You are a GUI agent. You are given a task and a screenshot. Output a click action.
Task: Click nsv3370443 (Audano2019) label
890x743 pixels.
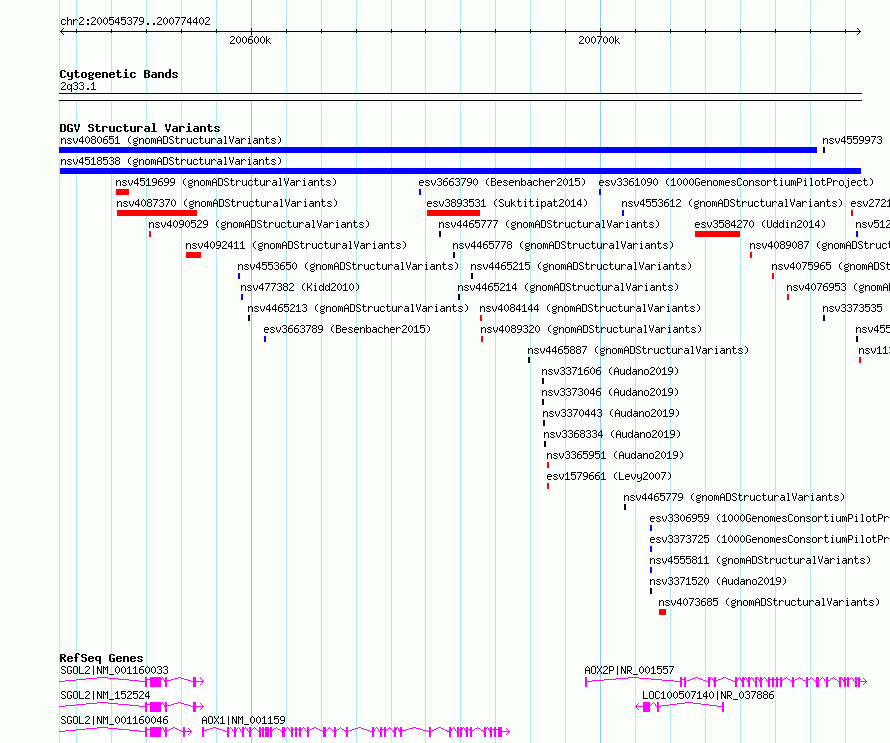pos(611,413)
